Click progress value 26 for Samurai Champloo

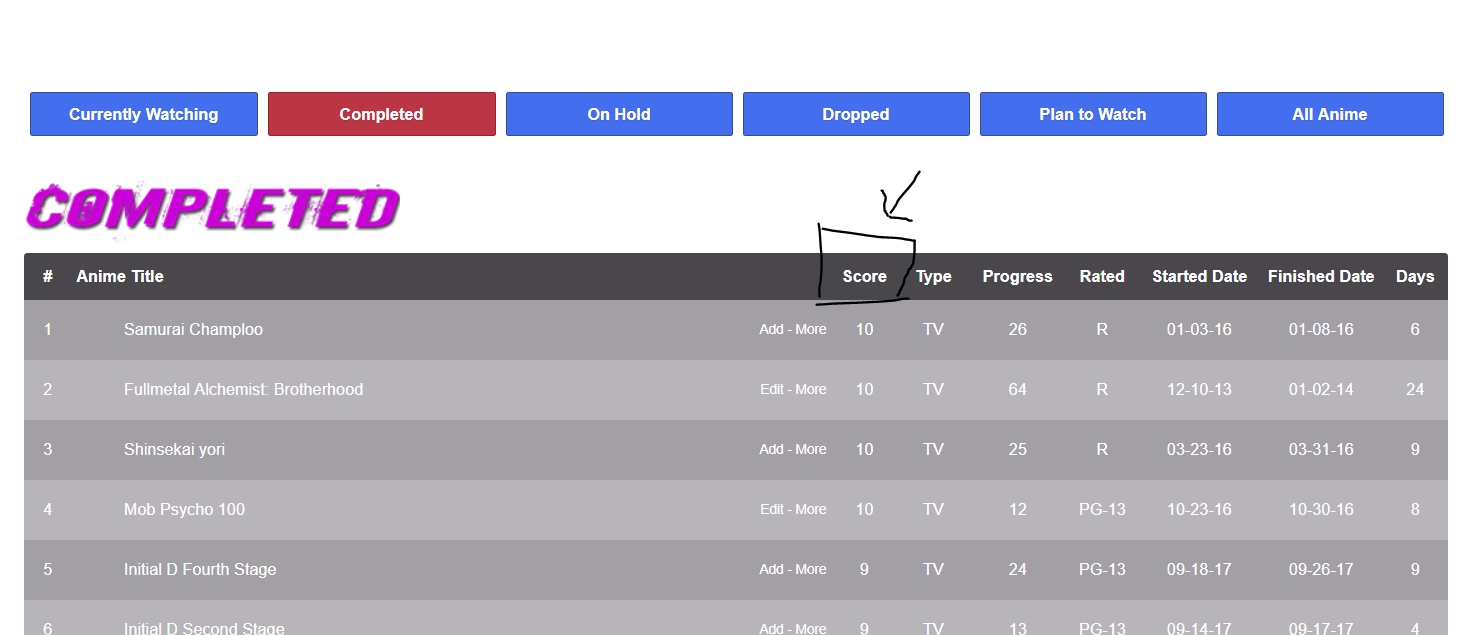point(1017,329)
